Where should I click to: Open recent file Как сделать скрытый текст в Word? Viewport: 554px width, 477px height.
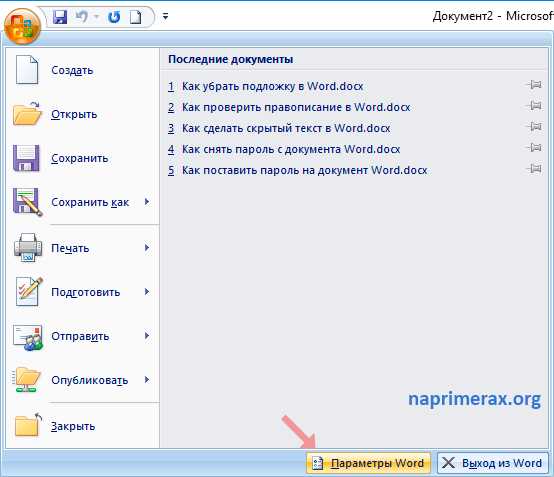(286, 128)
